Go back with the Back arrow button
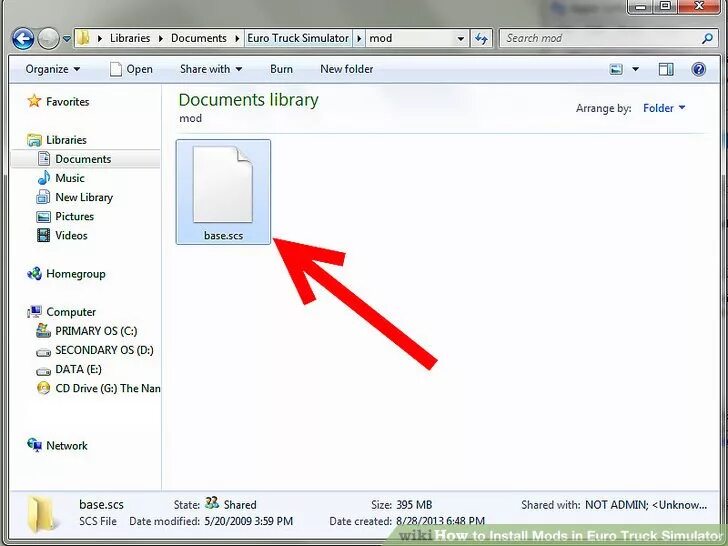The image size is (728, 546). 23,39
